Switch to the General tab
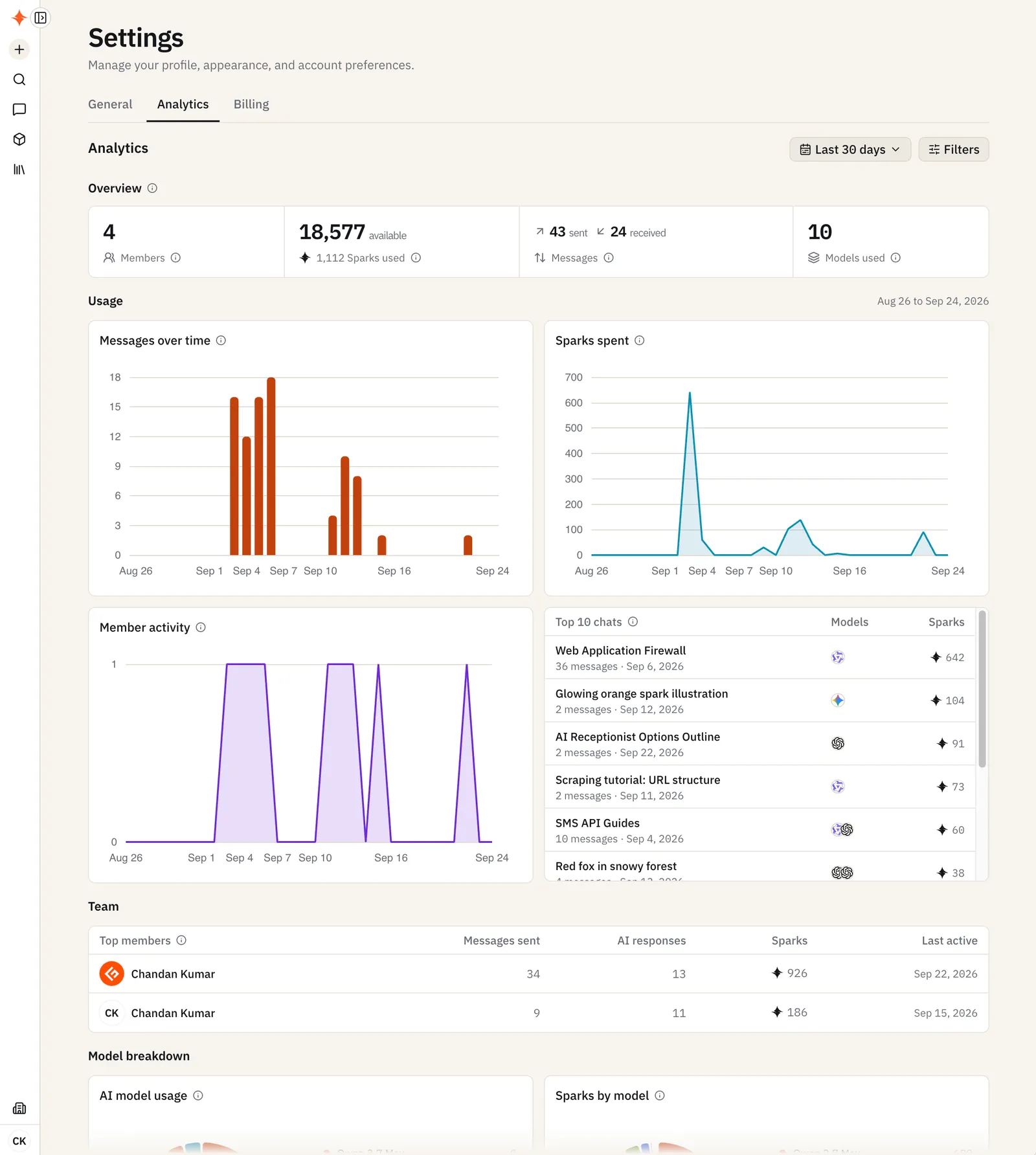This screenshot has height=1155, width=1036. coord(110,104)
